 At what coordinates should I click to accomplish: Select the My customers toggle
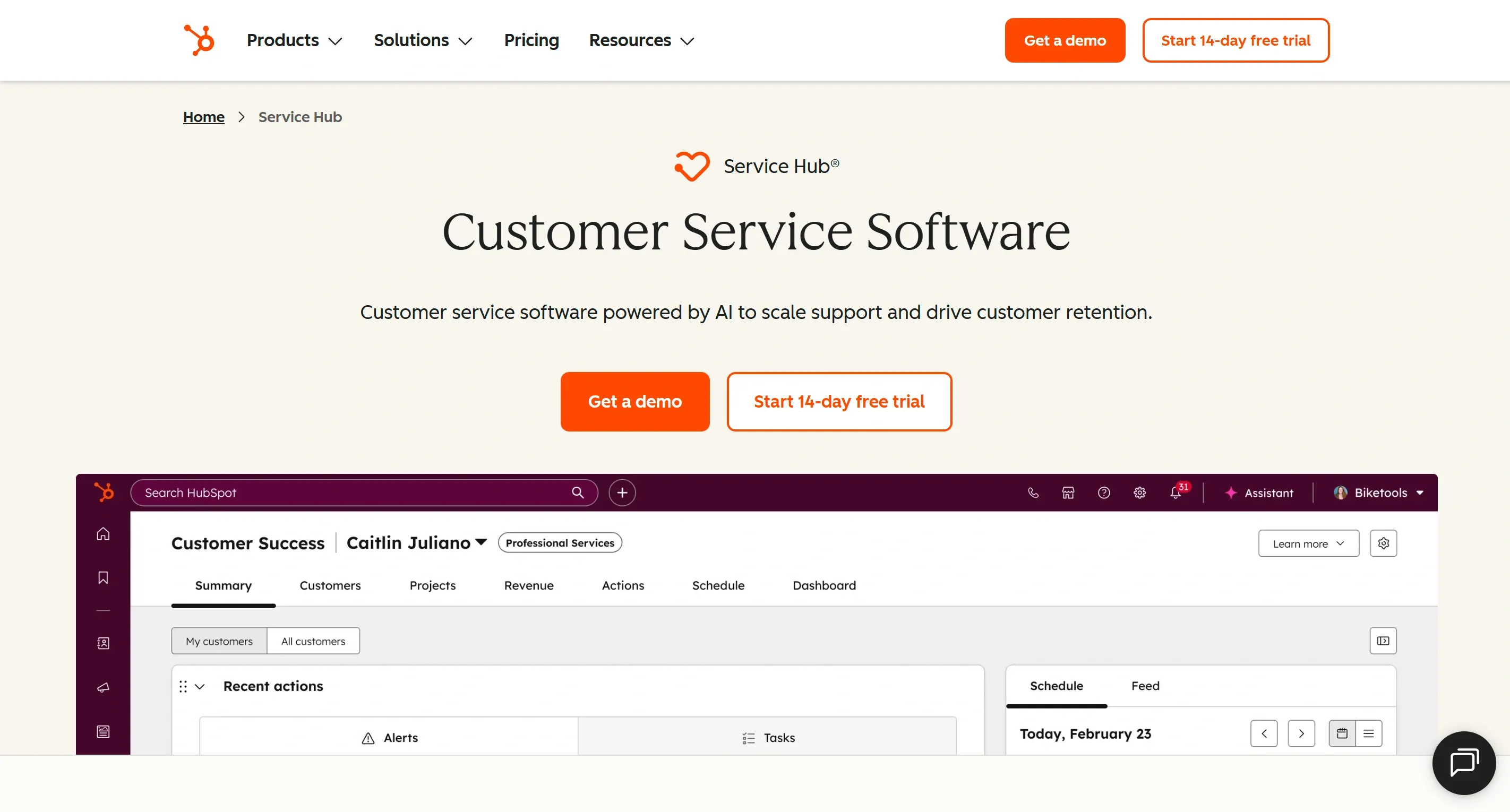point(219,641)
